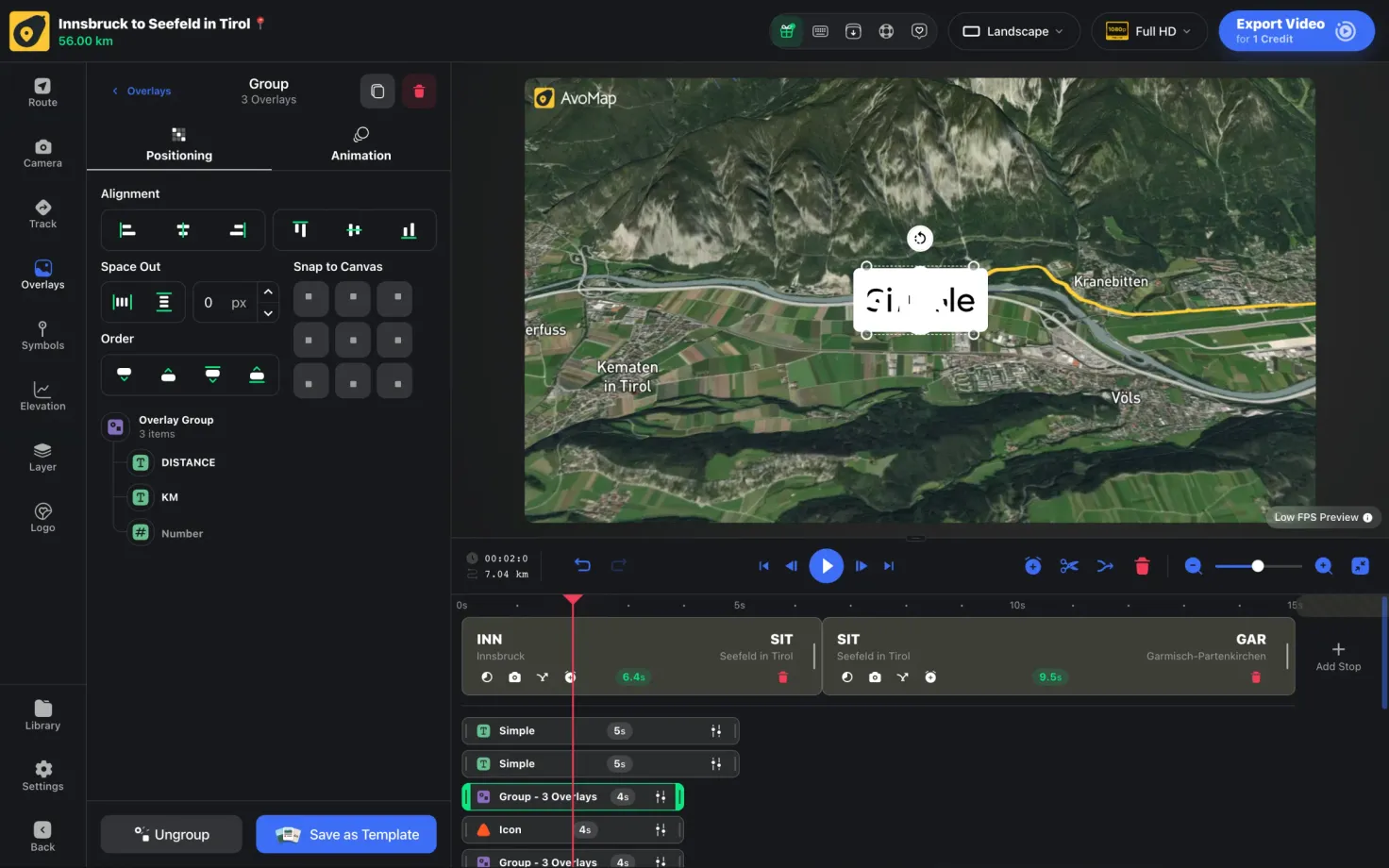The image size is (1389, 868).
Task: Go back to Overlays list
Action: tap(142, 92)
